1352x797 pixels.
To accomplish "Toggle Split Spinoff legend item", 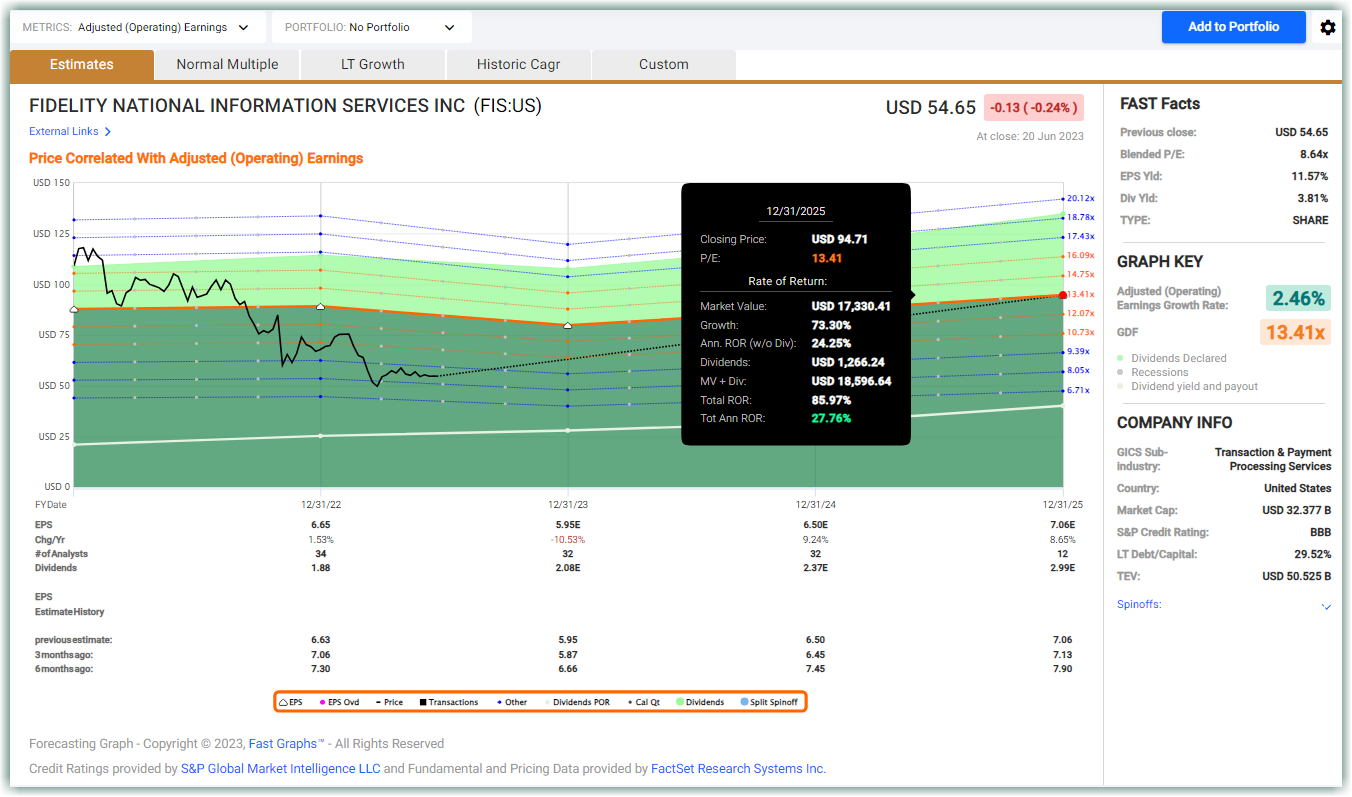I will (770, 702).
